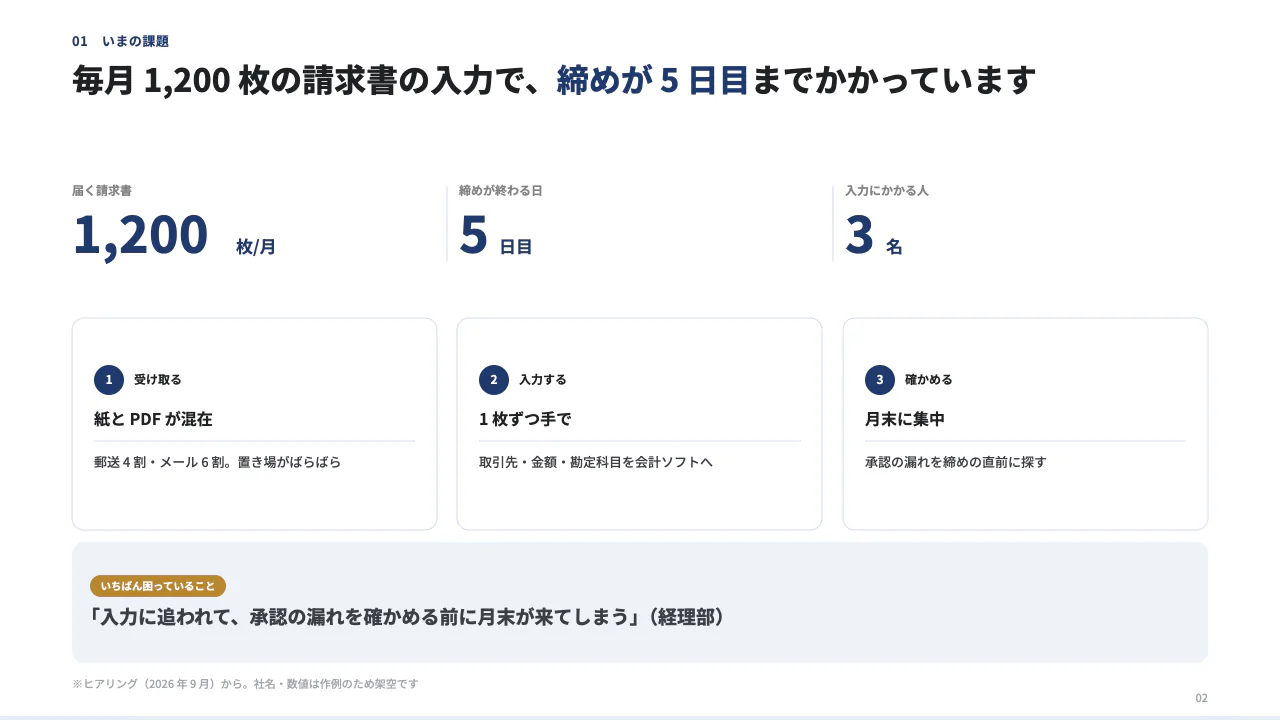Select the unit text 日目 beside 5
This screenshot has height=720, width=1280.
click(516, 246)
